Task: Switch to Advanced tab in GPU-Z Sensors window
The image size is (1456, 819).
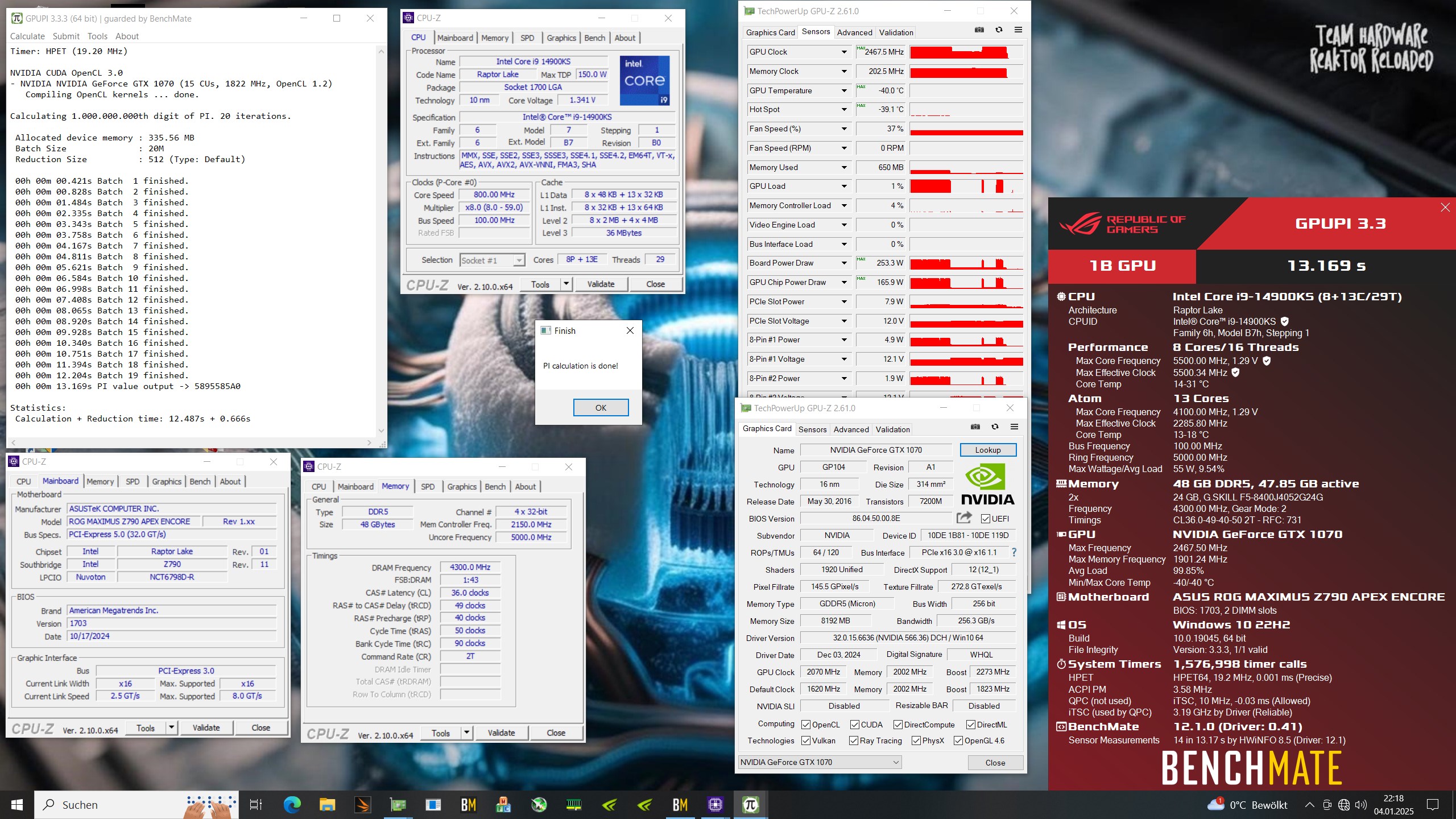Action: pyautogui.click(x=854, y=32)
